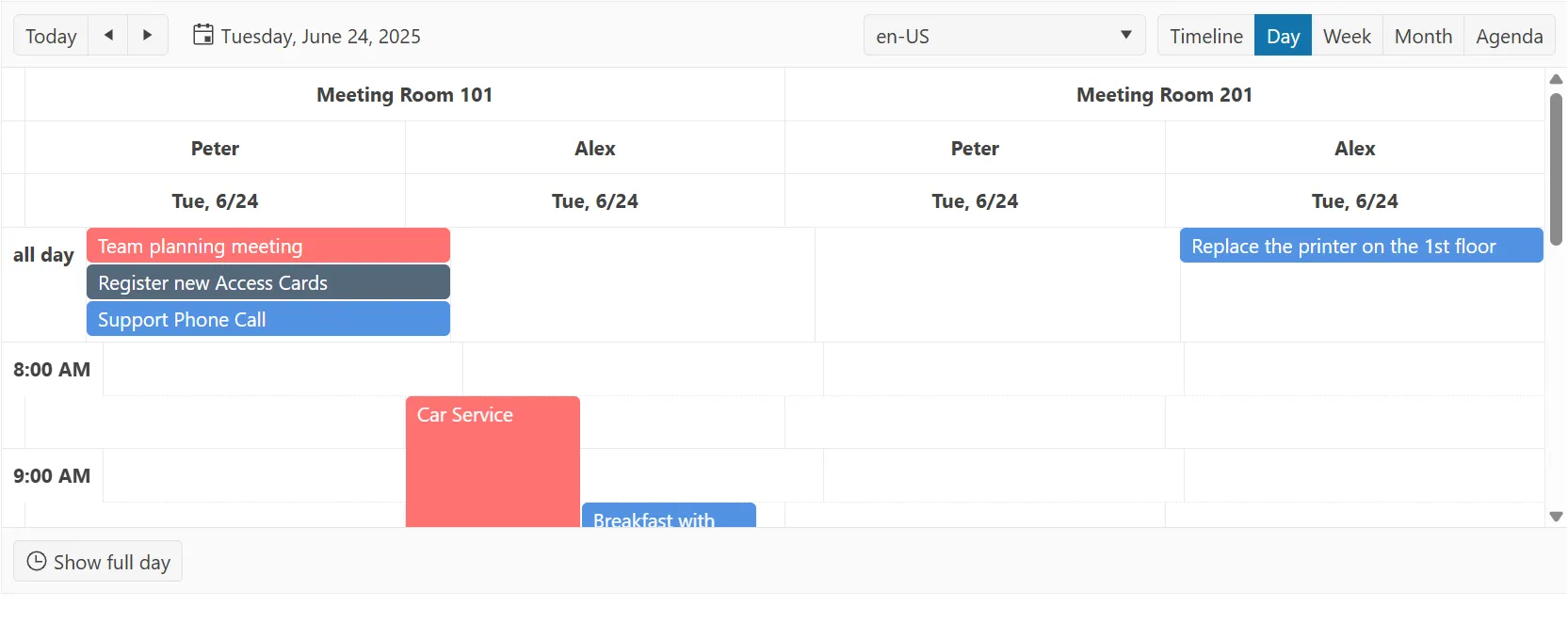Switch to the Week view
This screenshot has height=623, width=1568.
(x=1347, y=36)
